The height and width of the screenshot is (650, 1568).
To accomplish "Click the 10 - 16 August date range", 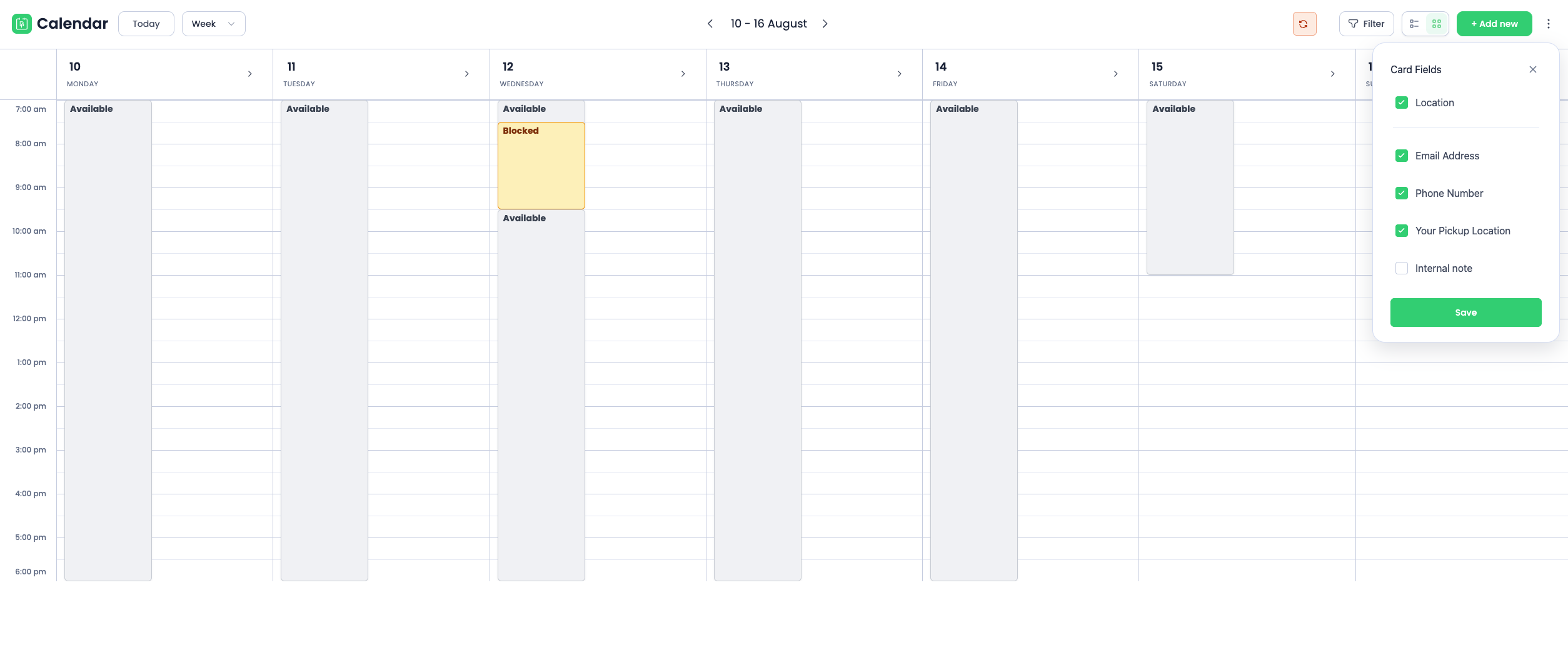I will [x=768, y=24].
